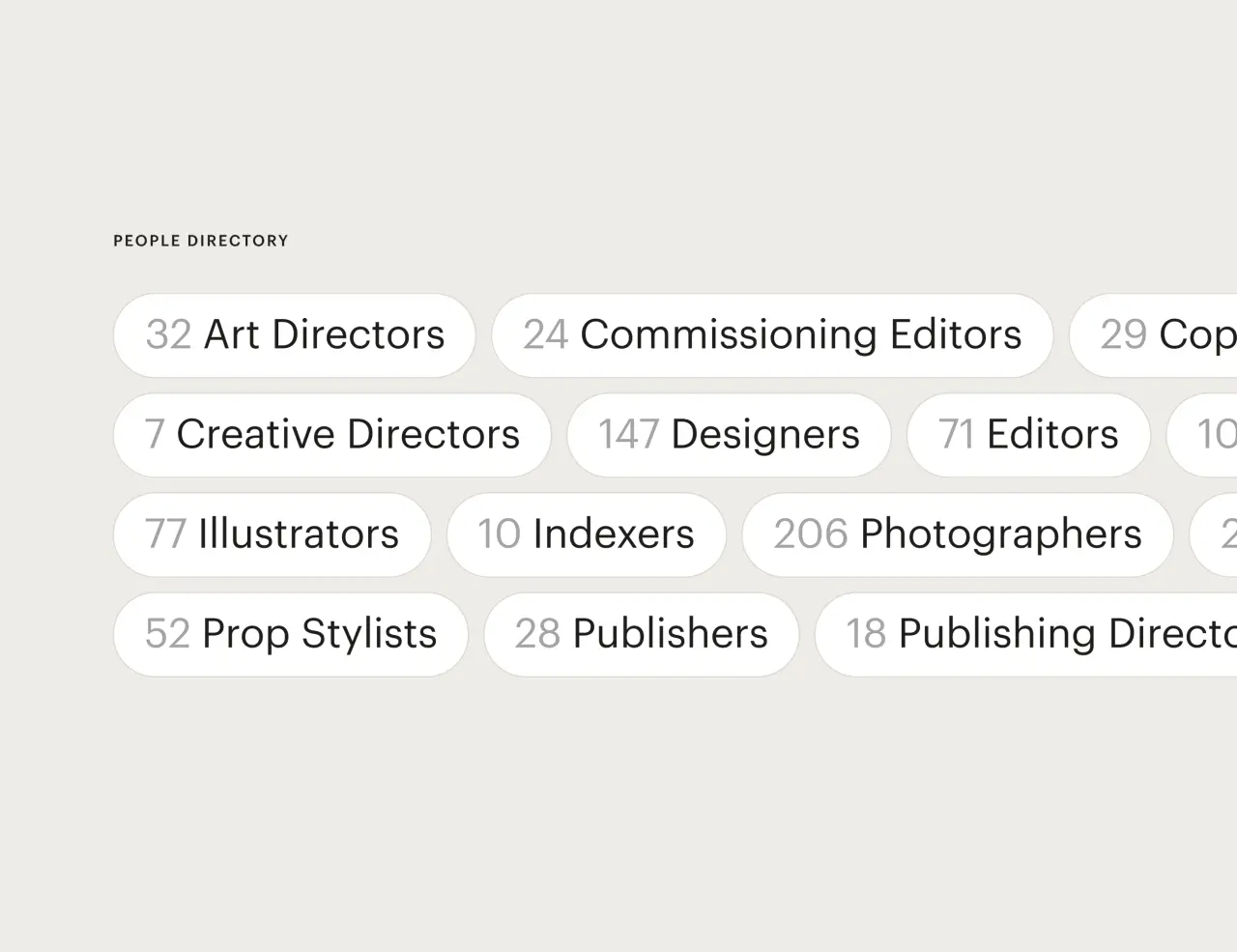The image size is (1237, 952).
Task: View the 71 Editors category
Action: point(1028,435)
